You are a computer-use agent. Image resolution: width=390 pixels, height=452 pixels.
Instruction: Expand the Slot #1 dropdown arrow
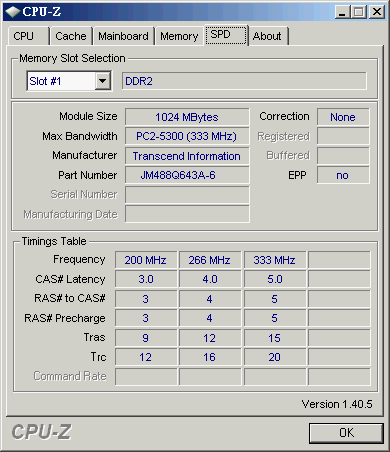click(x=103, y=81)
